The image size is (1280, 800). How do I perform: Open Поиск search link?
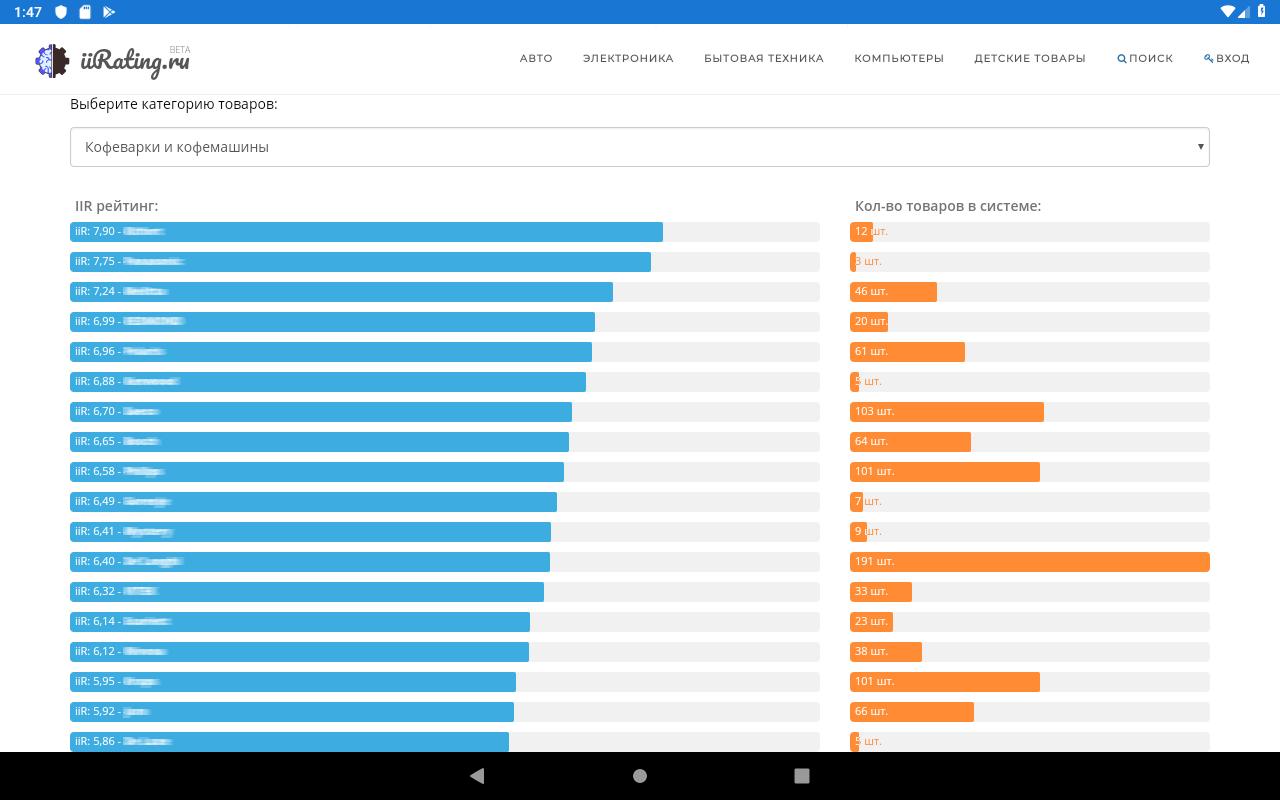click(1145, 59)
